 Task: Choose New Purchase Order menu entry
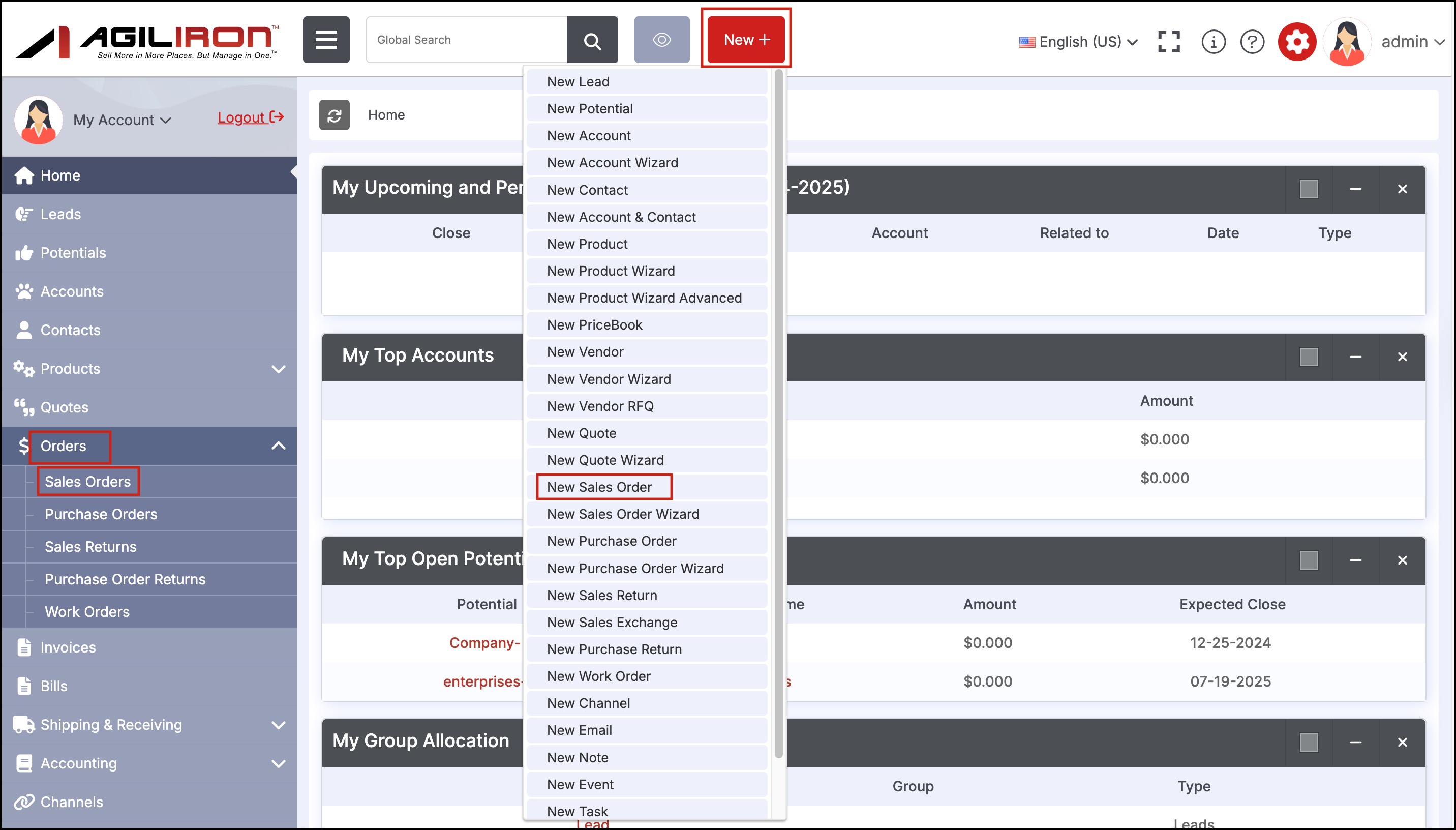(x=611, y=541)
